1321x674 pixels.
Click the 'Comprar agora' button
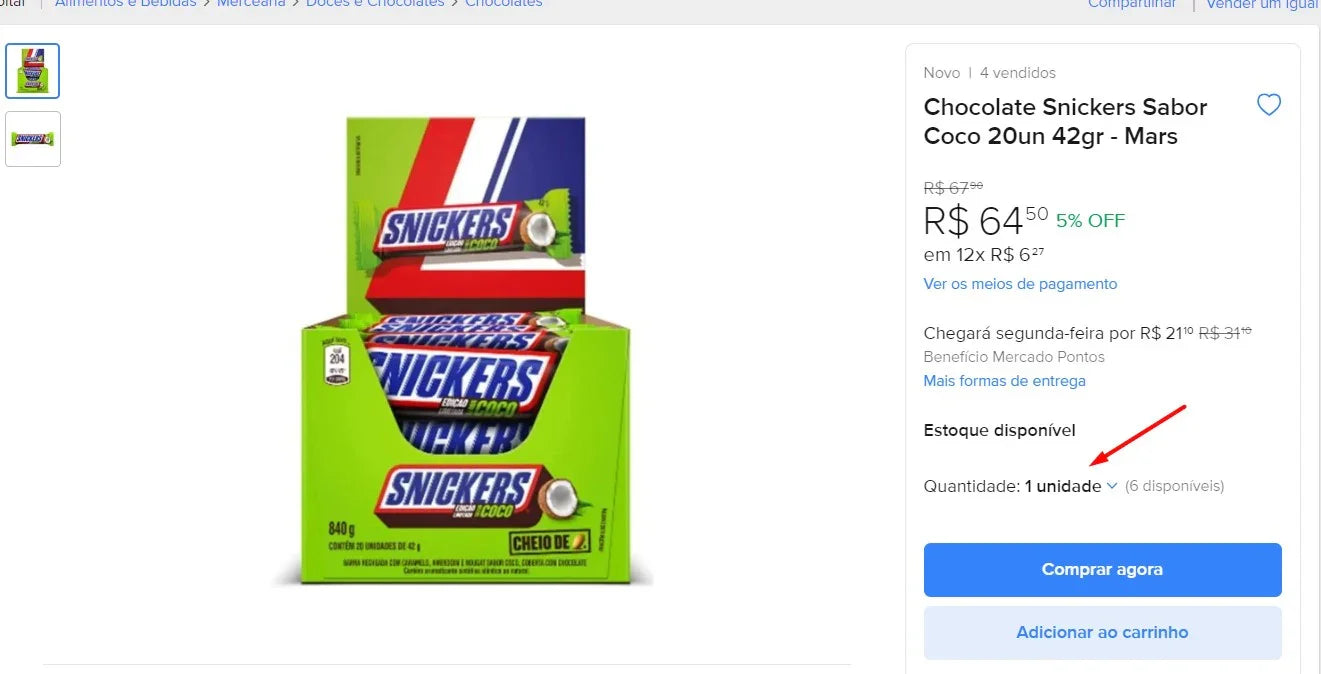coord(1102,569)
